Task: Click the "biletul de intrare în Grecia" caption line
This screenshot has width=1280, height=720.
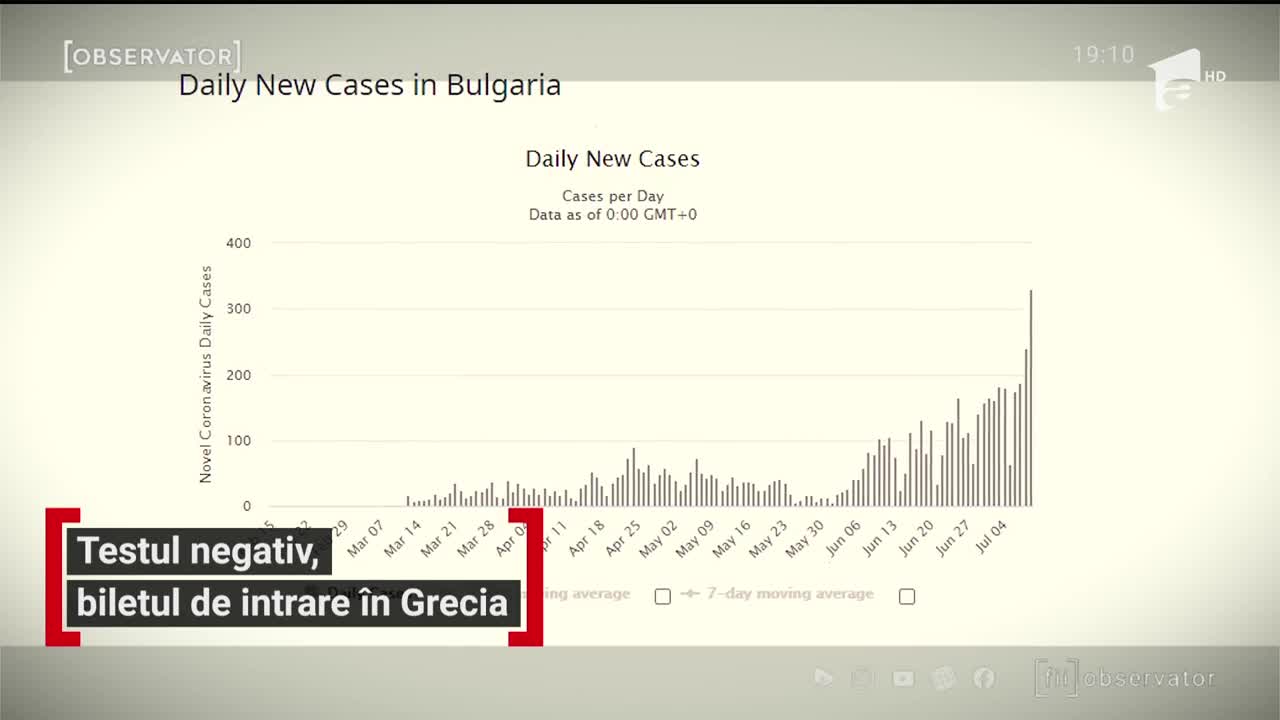Action: [x=293, y=603]
